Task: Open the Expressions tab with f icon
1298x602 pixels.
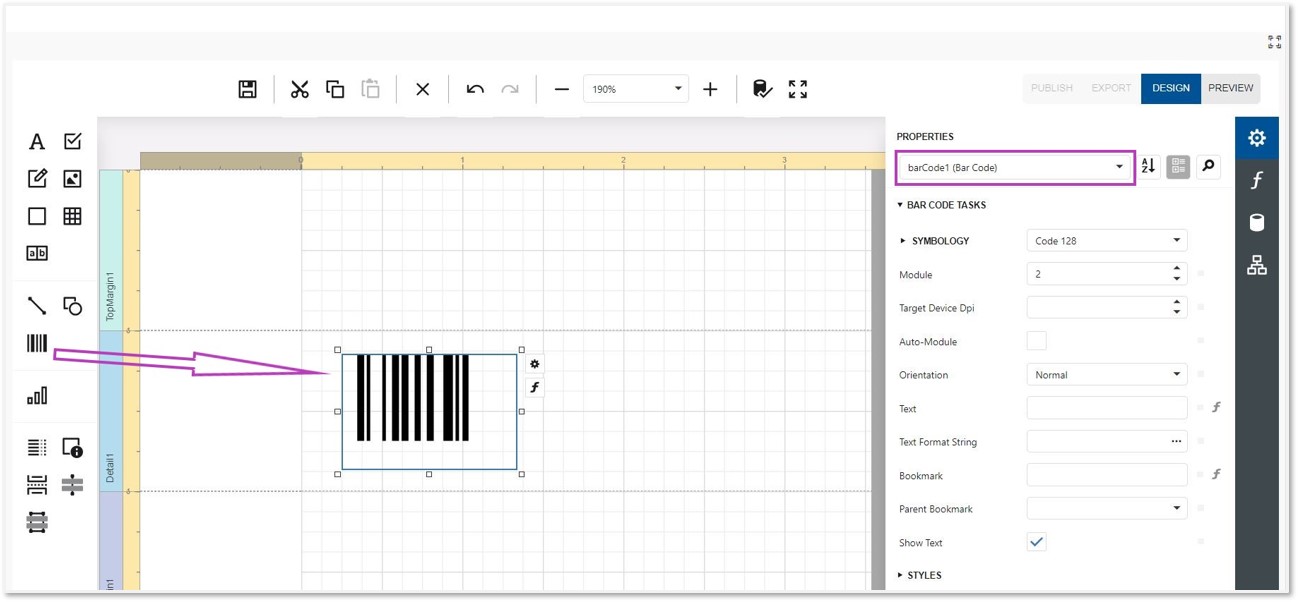Action: tap(1256, 180)
